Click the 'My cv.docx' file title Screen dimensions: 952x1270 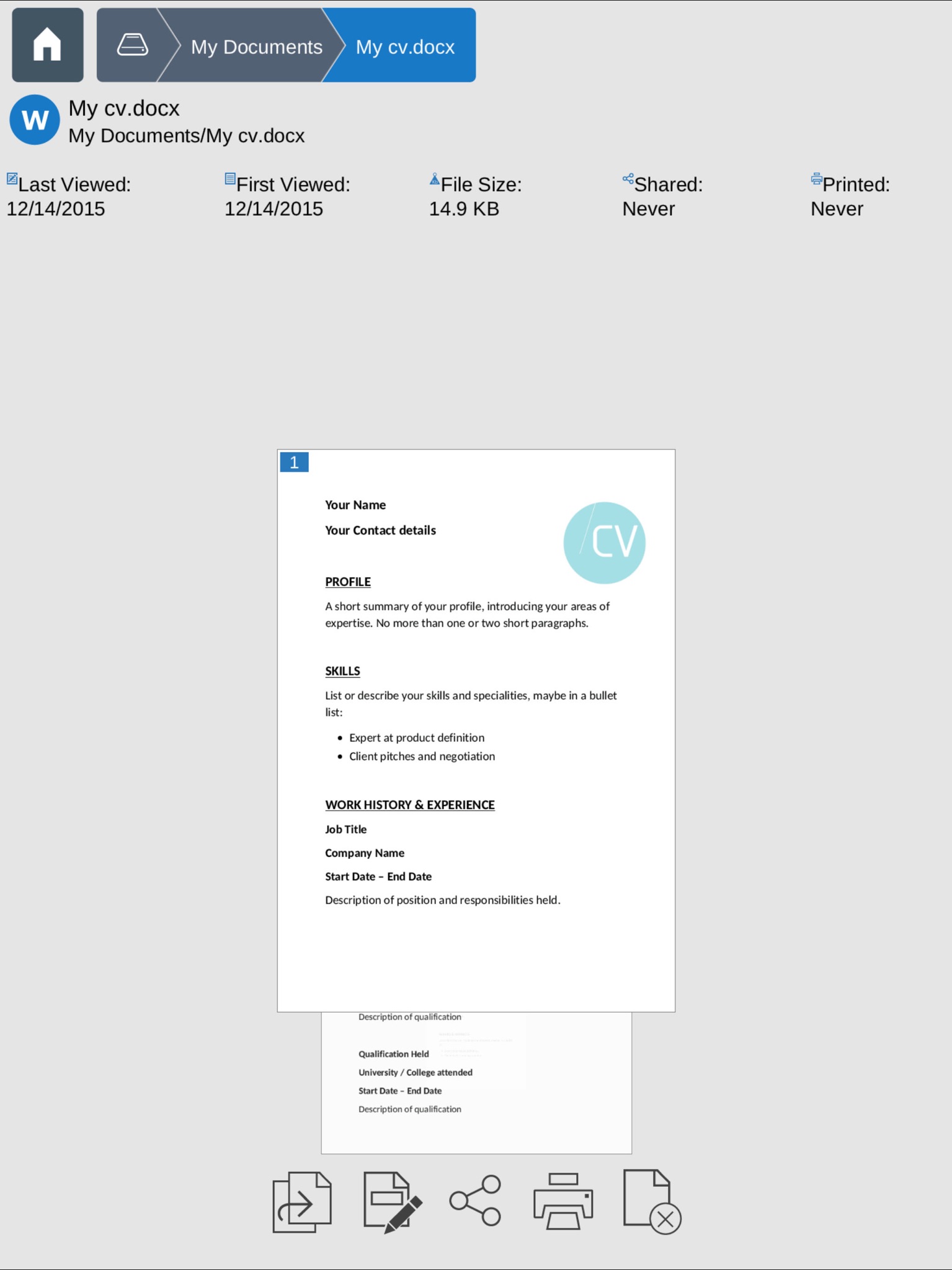pyautogui.click(x=124, y=109)
